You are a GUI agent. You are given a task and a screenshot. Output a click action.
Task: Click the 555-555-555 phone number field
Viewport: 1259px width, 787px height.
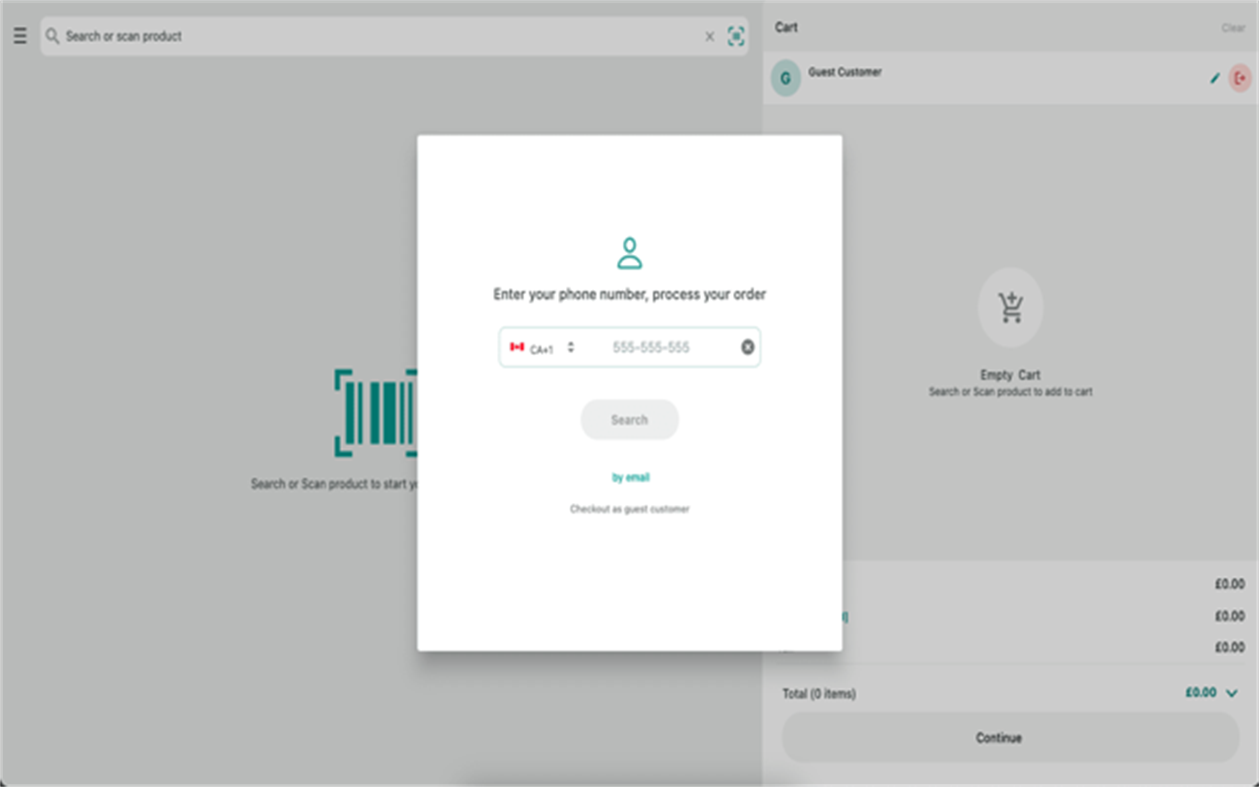(650, 347)
